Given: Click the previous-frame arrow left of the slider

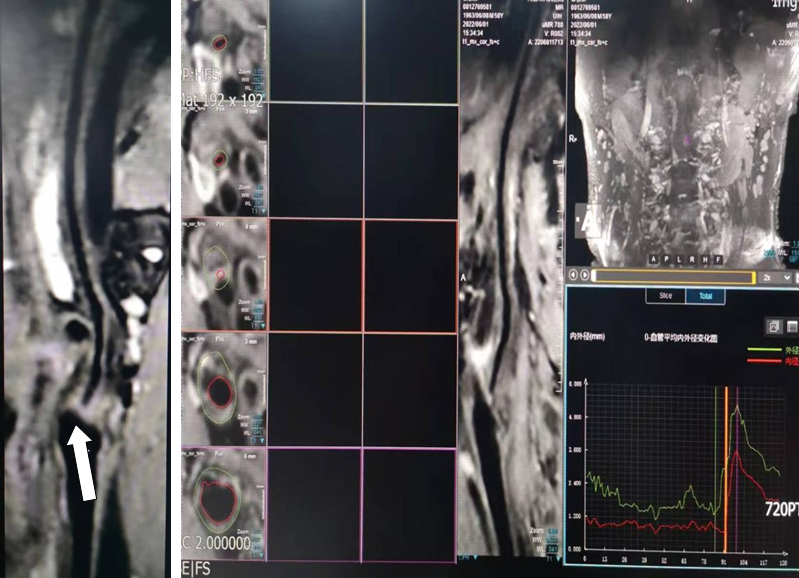Looking at the screenshot, I should click(574, 275).
